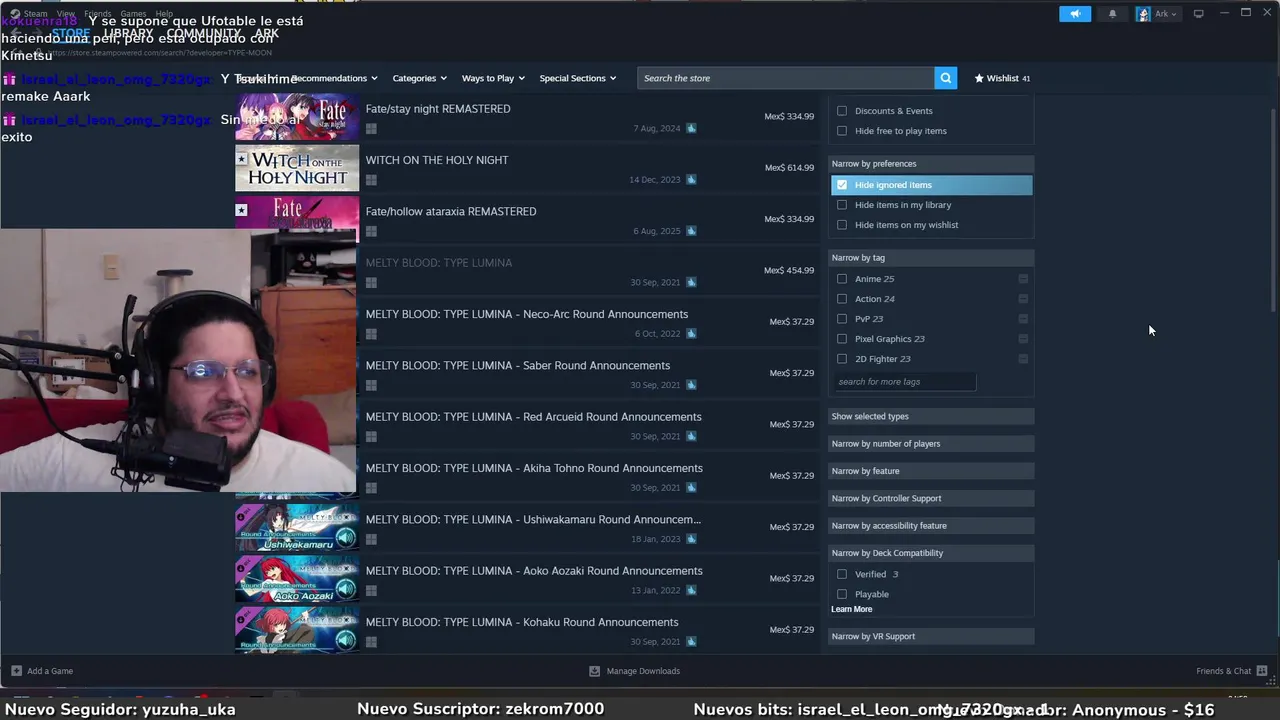Click Windows icon under WITCH ON THE HOLY NIGHT
The image size is (1280, 720).
(371, 180)
